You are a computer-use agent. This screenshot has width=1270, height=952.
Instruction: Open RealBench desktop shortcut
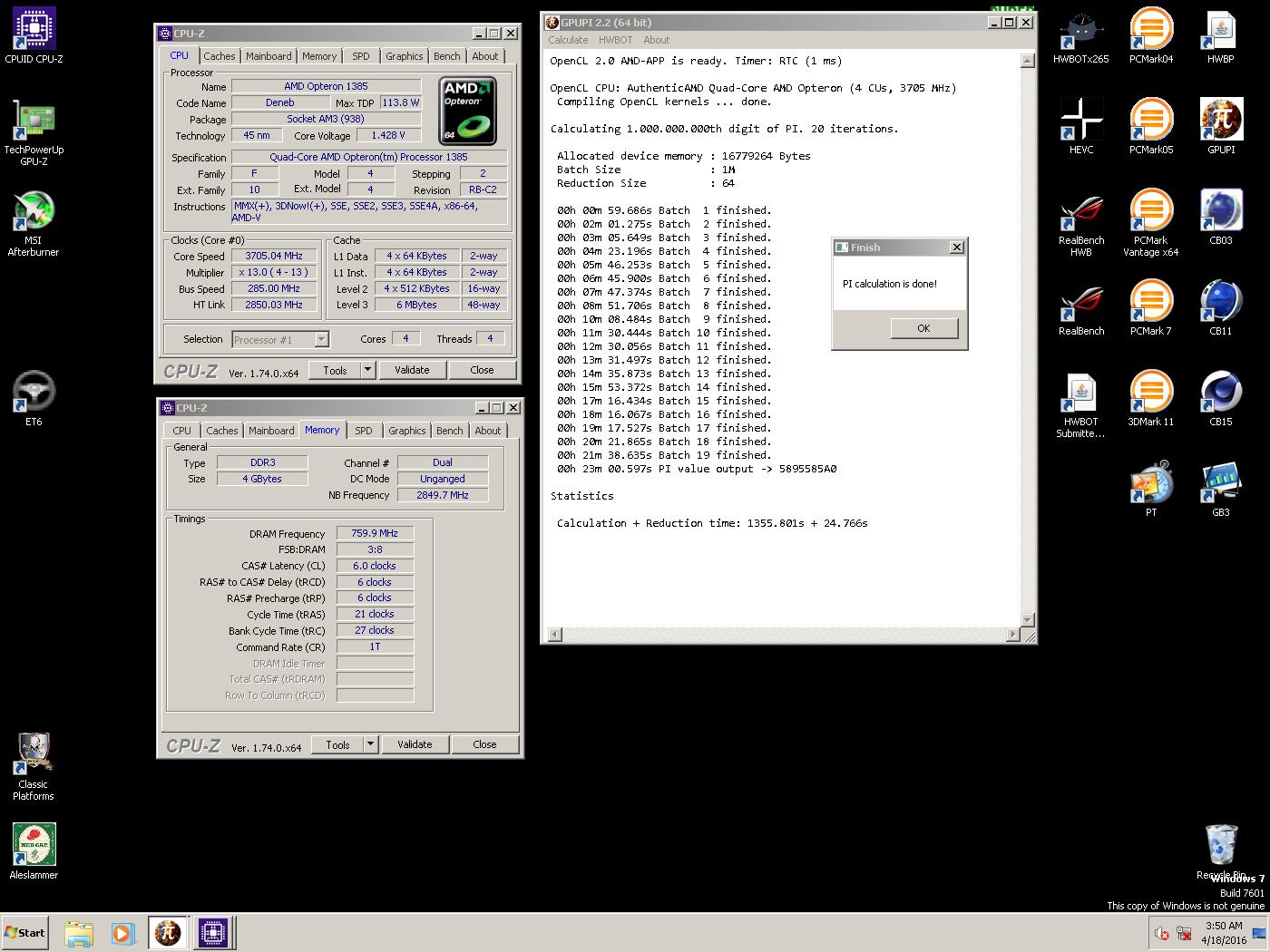(1081, 308)
